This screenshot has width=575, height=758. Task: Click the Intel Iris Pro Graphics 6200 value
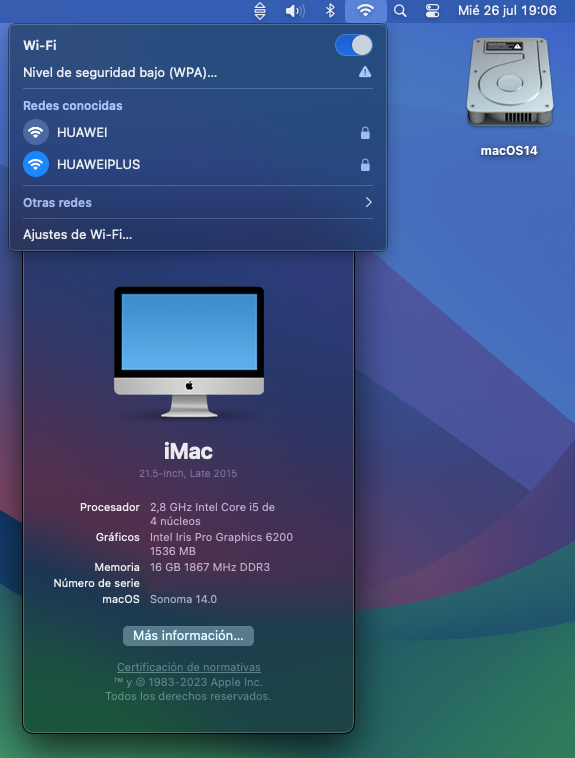coord(221,544)
